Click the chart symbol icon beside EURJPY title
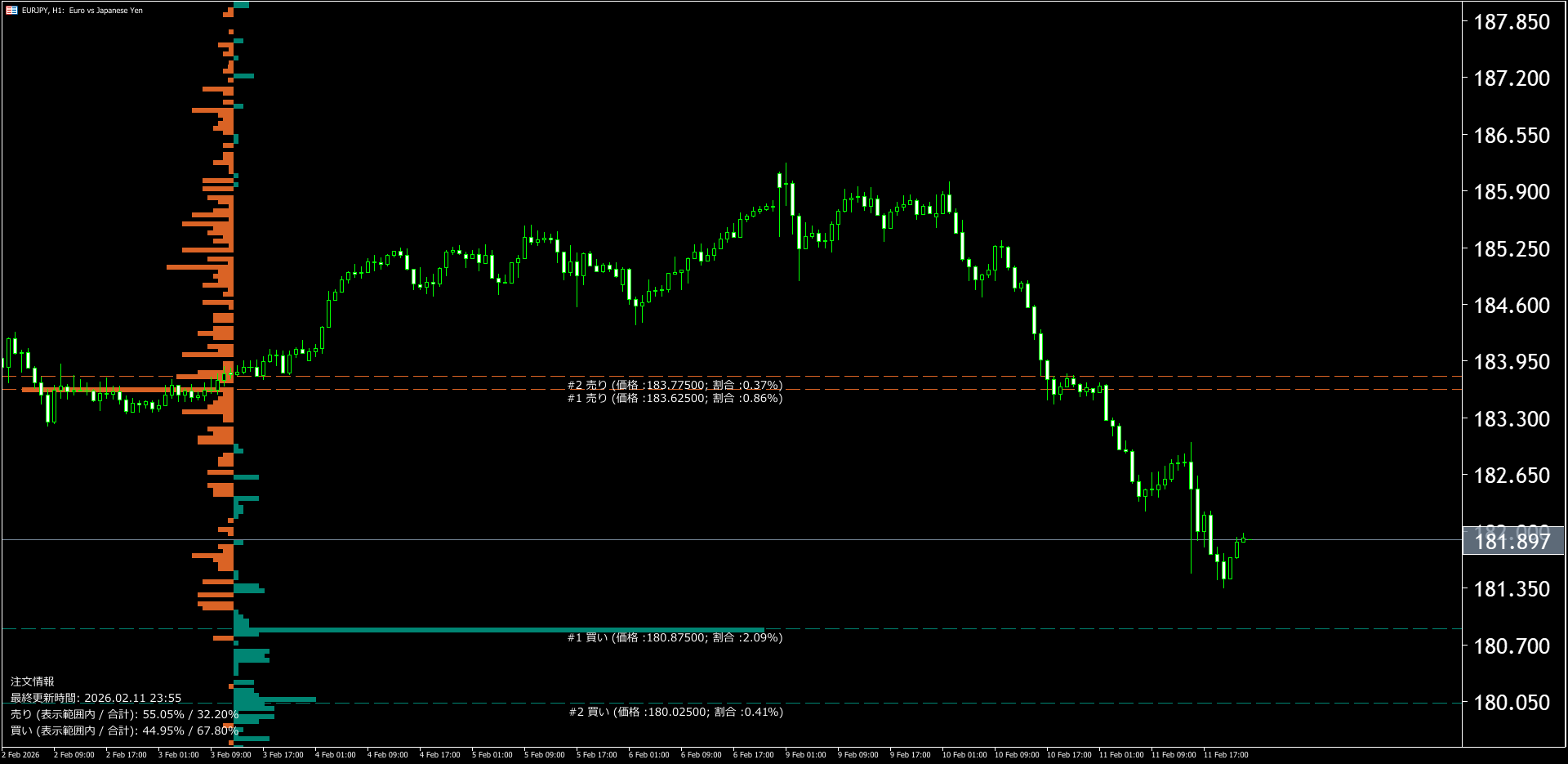The image size is (1568, 764). point(11,11)
